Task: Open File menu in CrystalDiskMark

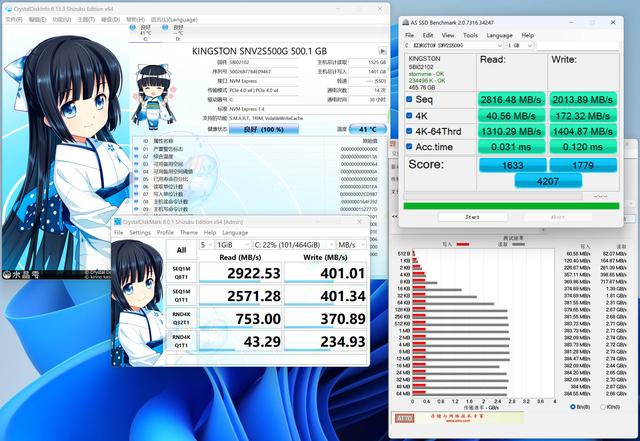Action: coord(118,232)
